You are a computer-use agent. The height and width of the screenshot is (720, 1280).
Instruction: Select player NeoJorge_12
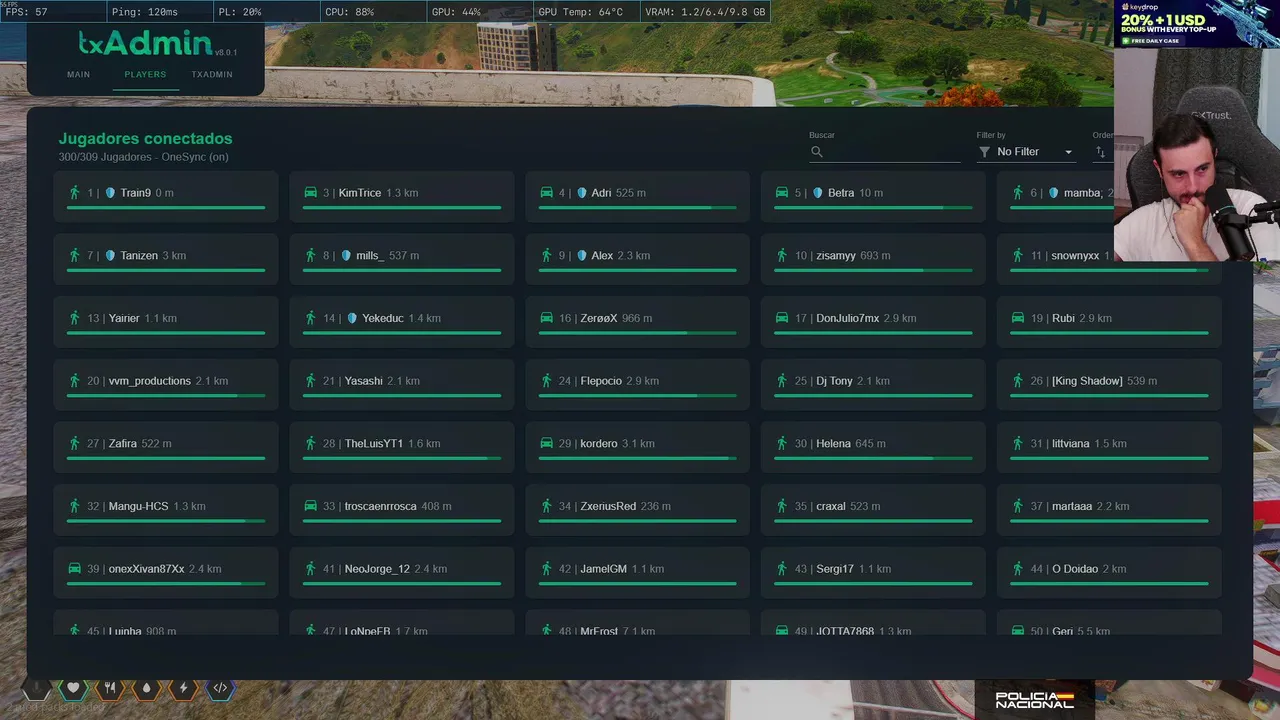click(402, 573)
